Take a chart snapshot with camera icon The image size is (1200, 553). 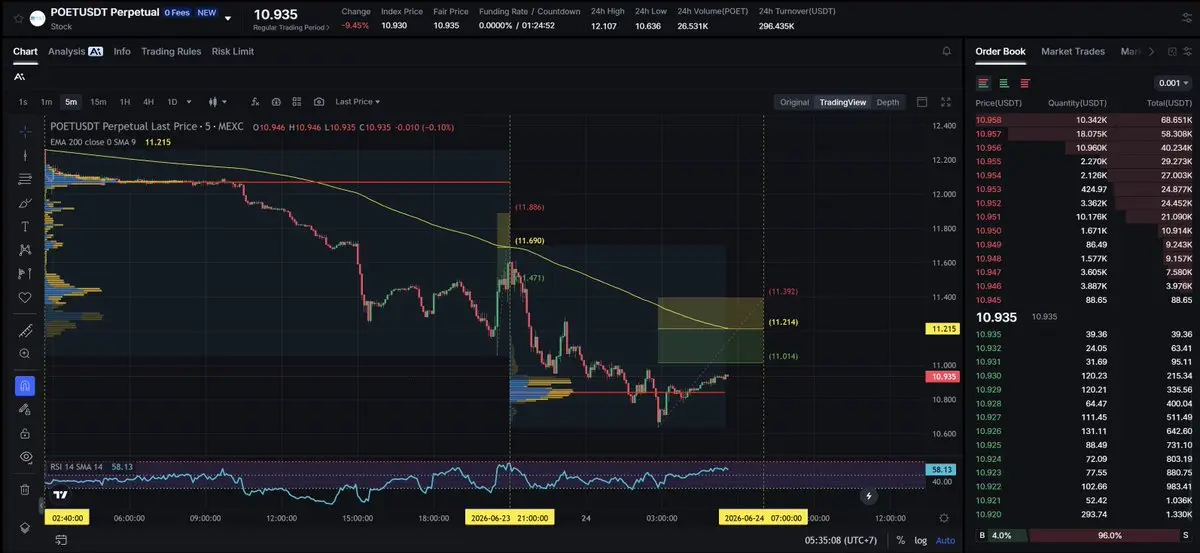click(x=319, y=102)
